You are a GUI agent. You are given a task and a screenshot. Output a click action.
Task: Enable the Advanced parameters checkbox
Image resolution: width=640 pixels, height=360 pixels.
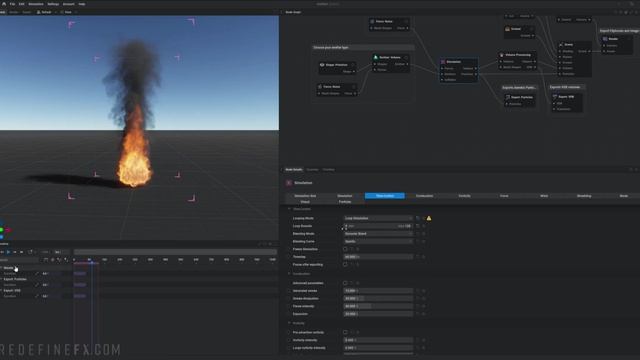click(345, 283)
